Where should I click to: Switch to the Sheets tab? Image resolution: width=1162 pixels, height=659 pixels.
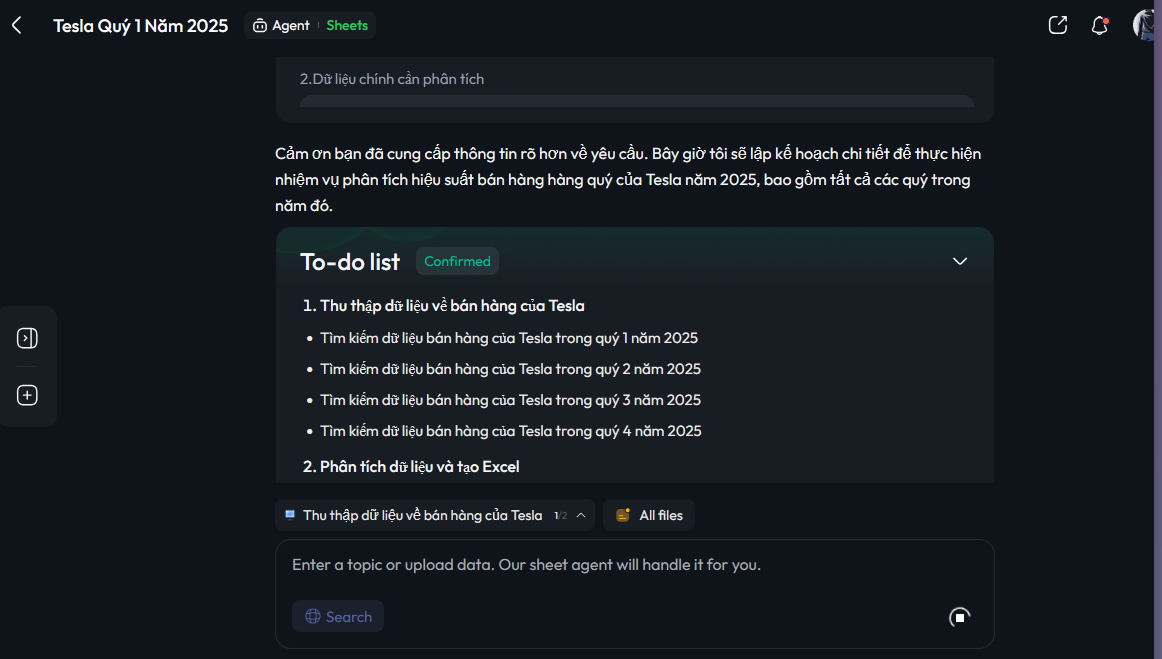(x=347, y=25)
